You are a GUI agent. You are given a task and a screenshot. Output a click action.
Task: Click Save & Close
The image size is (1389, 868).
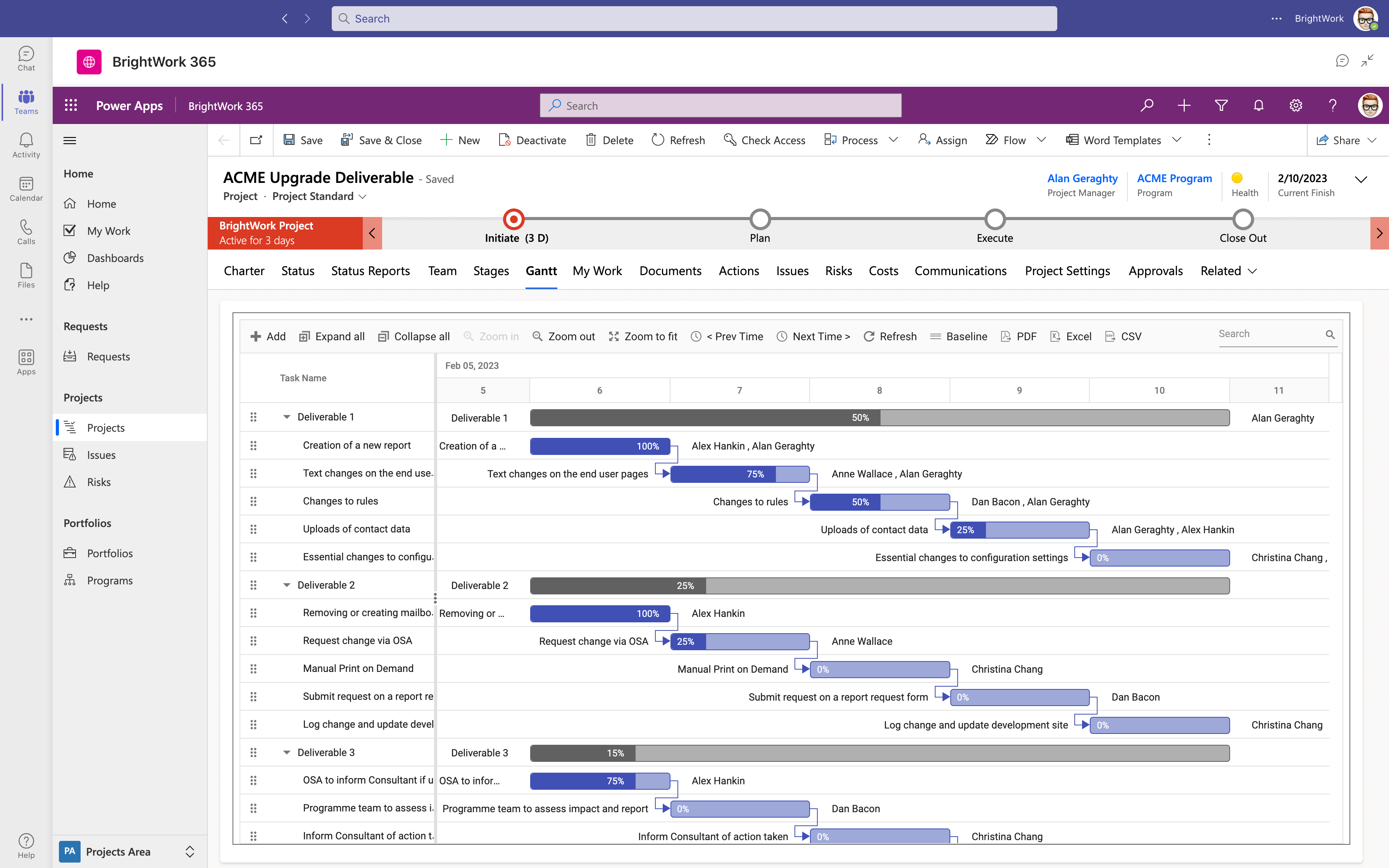coord(381,140)
